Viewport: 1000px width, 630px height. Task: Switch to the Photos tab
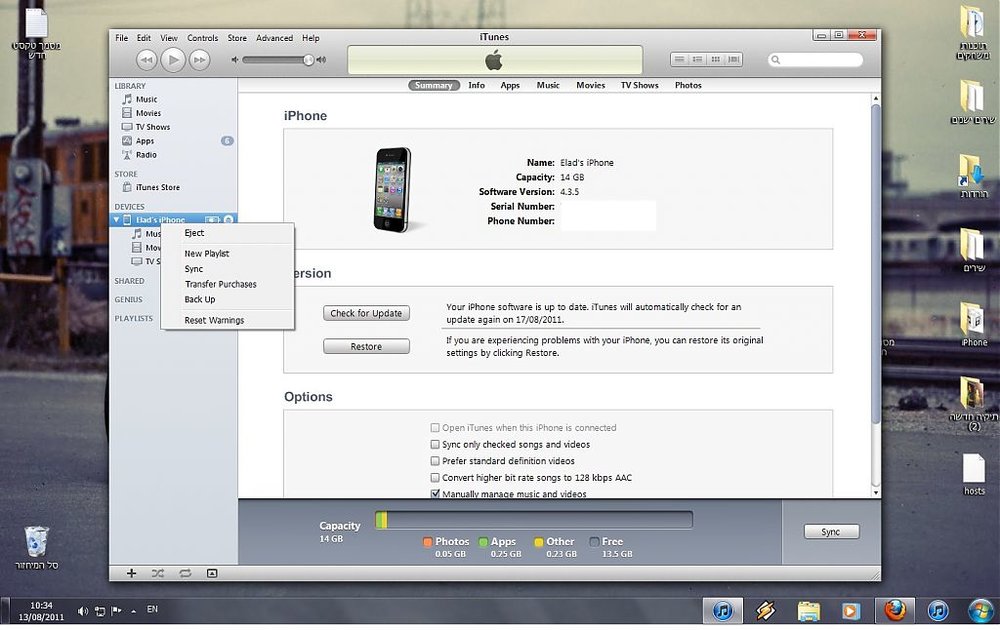click(x=688, y=85)
